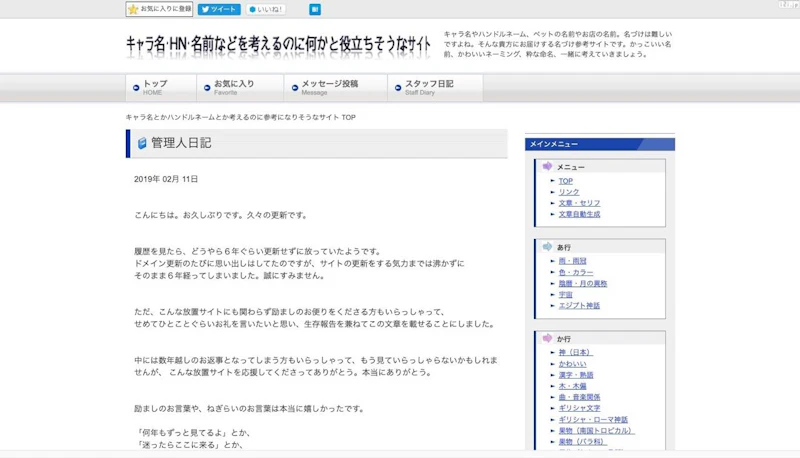
Task: Click the site title logo banner
Action: 278,45
